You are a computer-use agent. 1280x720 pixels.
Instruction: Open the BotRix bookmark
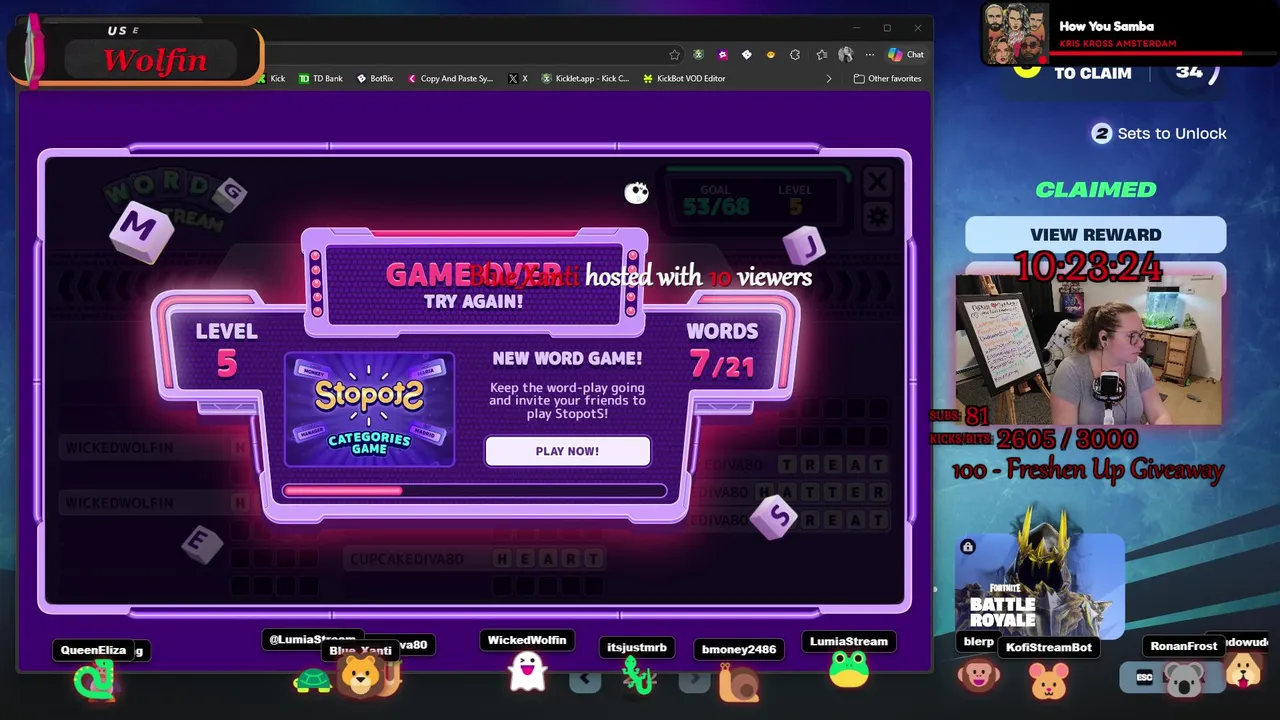pos(375,78)
